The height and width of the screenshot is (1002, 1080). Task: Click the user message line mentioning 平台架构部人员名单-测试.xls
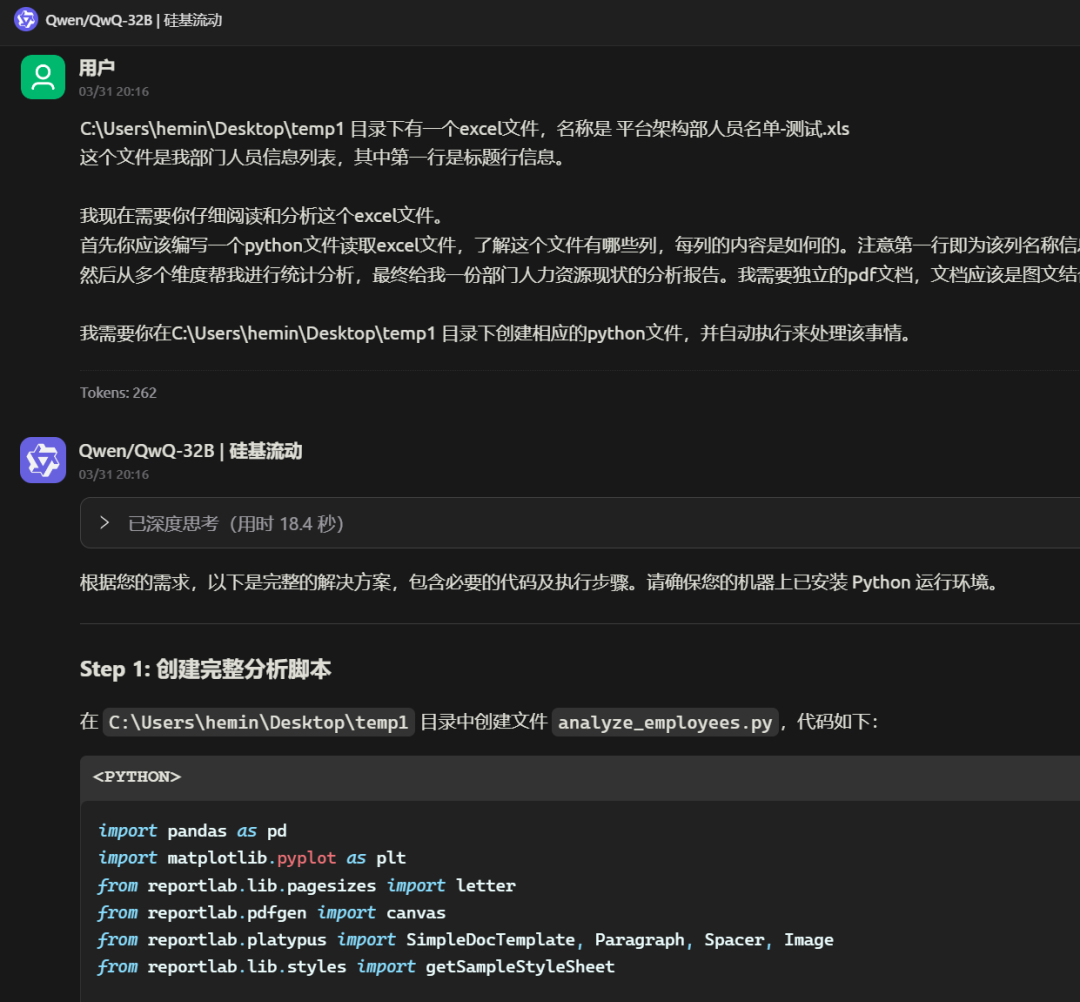click(465, 129)
